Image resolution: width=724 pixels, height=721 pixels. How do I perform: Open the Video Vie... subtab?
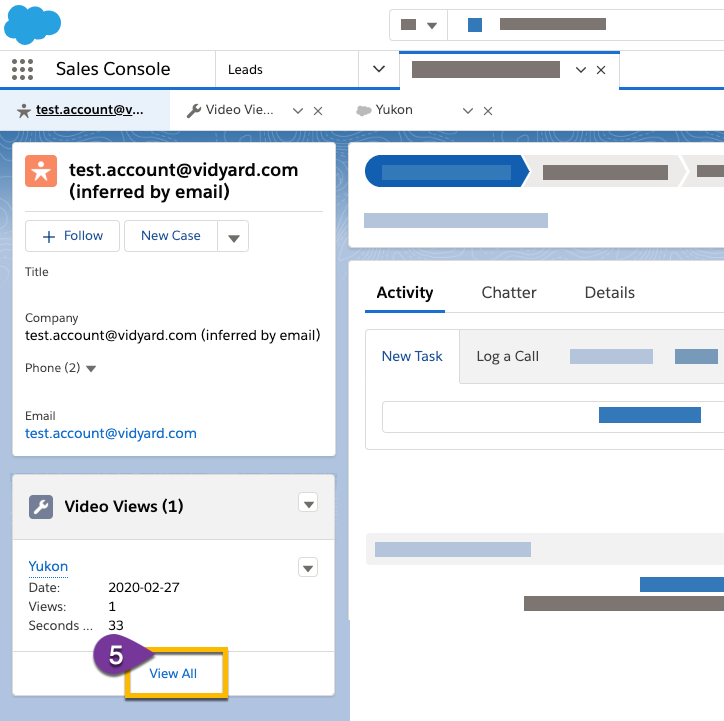[x=239, y=110]
